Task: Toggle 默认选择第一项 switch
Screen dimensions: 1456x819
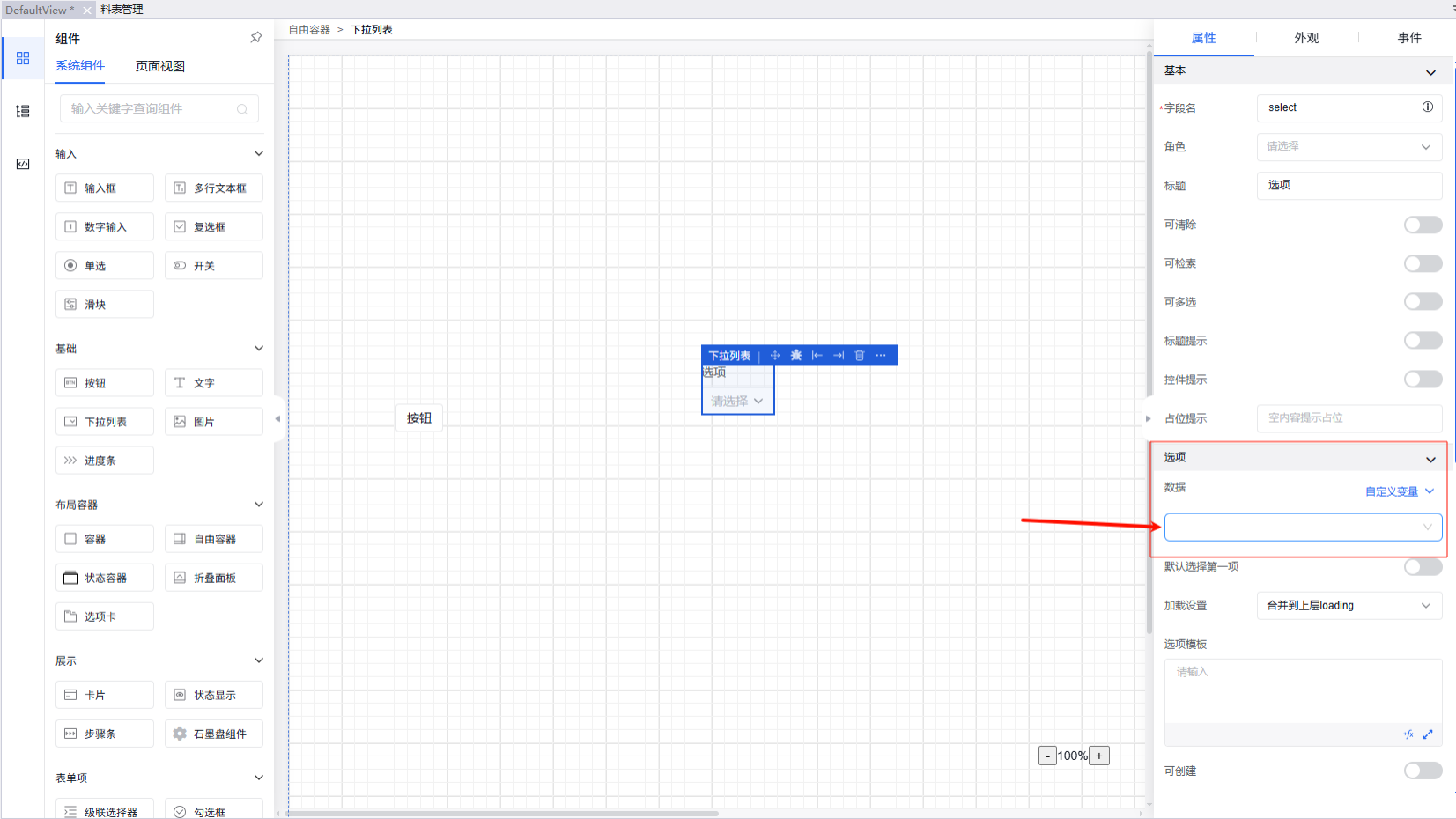Action: coord(1423,566)
